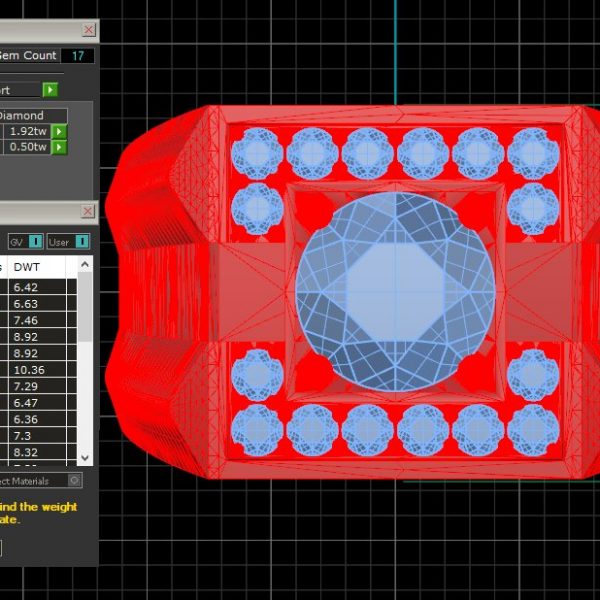The image size is (600, 600).
Task: Click the DWT list scrollbar thumb
Action: point(85,307)
